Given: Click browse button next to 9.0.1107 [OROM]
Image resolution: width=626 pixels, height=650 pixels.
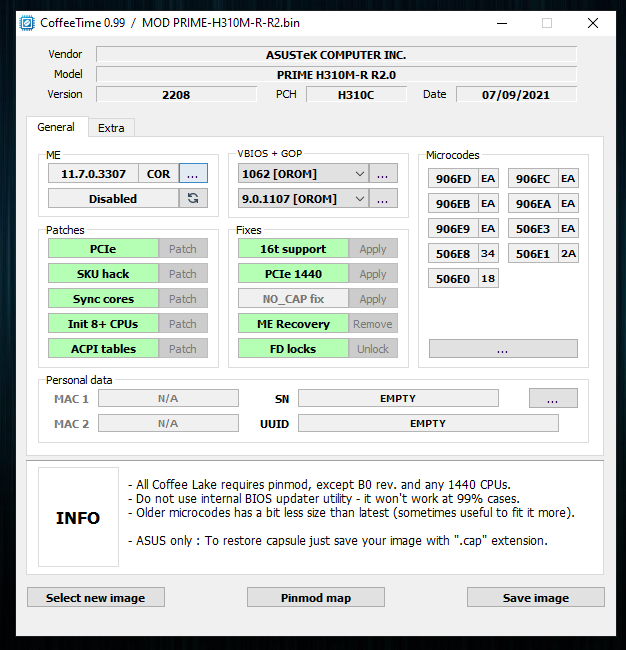Looking at the screenshot, I should click(x=383, y=199).
